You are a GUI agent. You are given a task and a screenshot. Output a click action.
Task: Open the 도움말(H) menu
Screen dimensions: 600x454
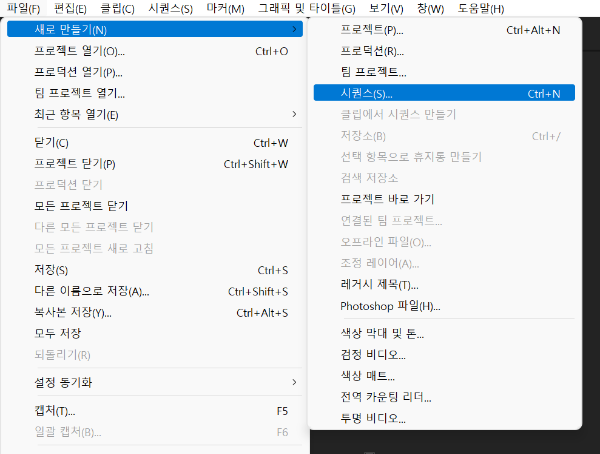[481, 8]
